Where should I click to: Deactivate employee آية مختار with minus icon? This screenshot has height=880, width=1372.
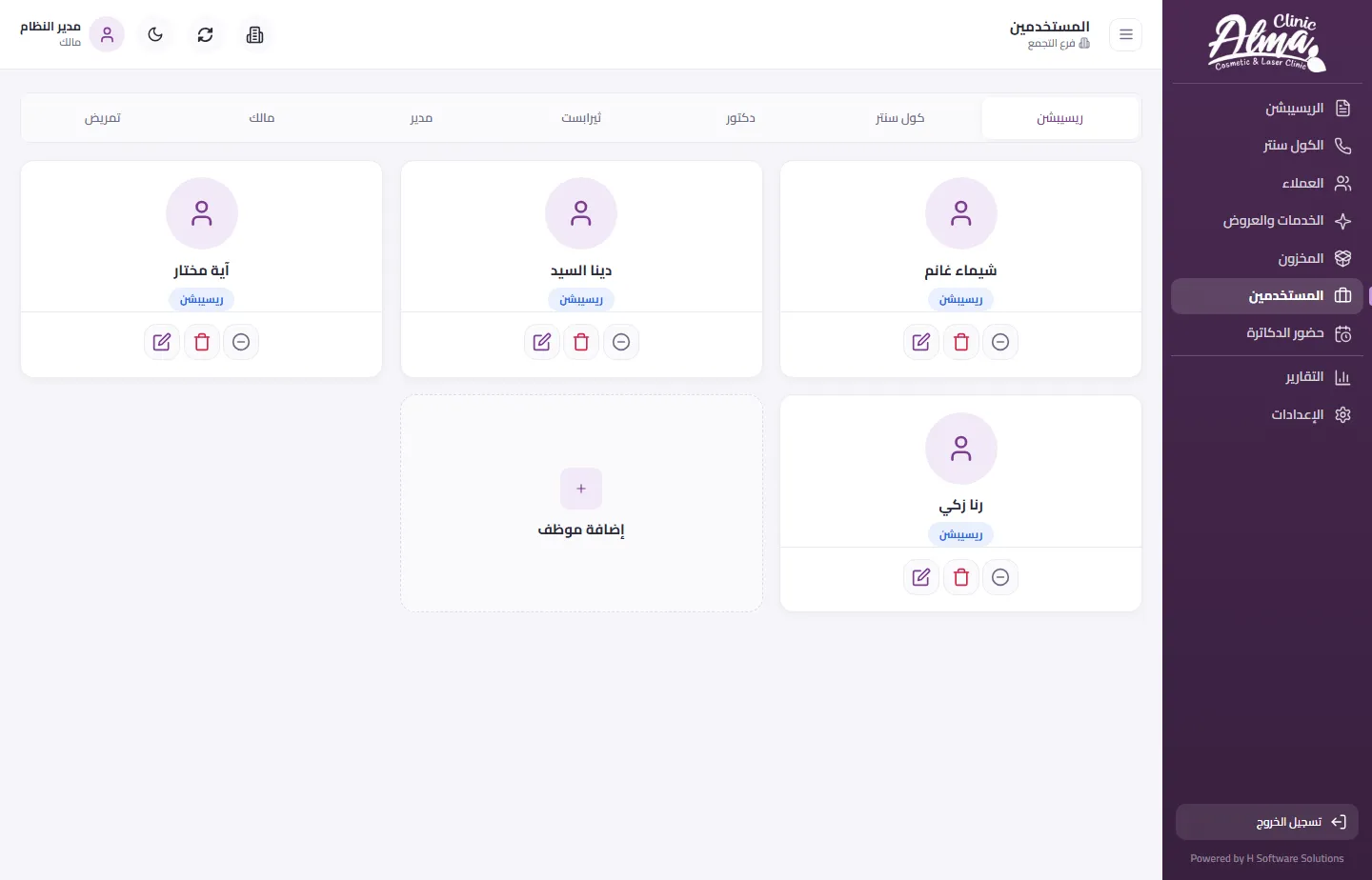click(x=241, y=342)
